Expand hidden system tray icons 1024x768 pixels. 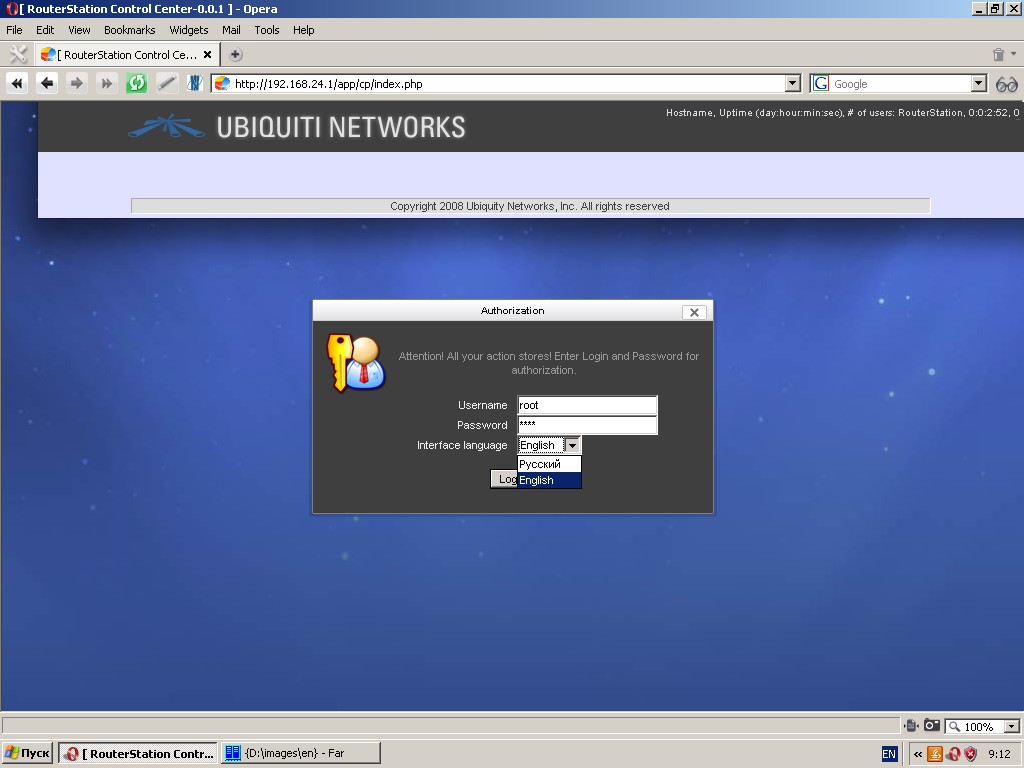tap(918, 754)
